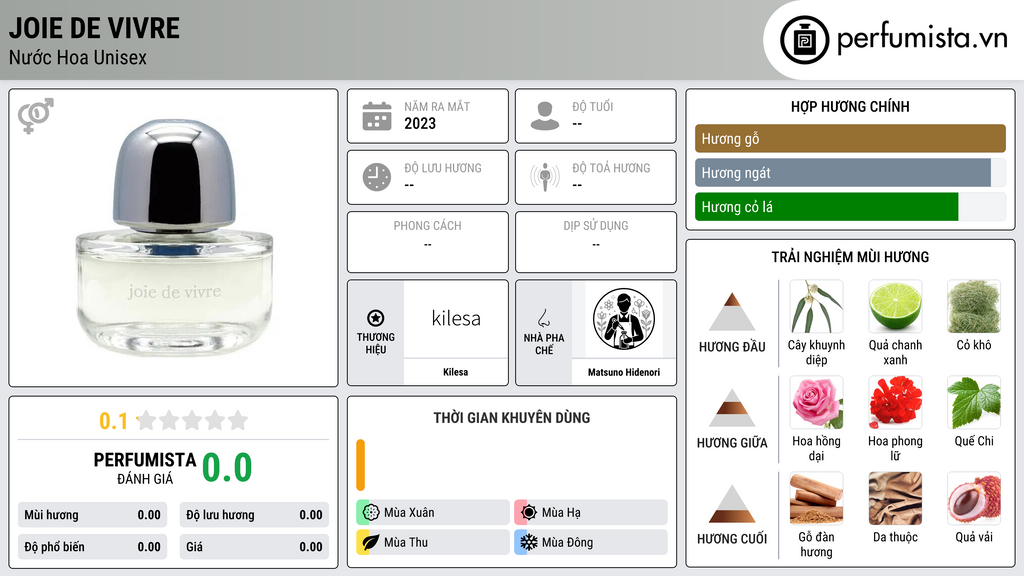The width and height of the screenshot is (1024, 576).
Task: Click the calendar icon for release year
Action: pyautogui.click(x=377, y=116)
